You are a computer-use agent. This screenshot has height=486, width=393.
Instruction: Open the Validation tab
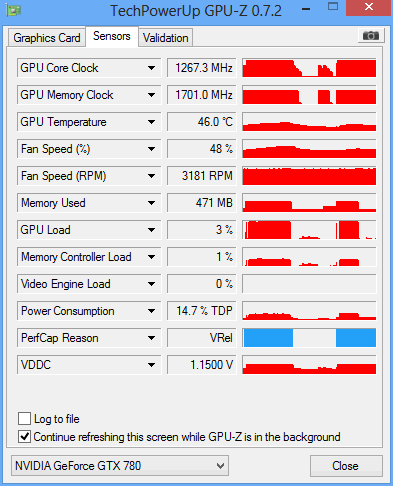click(165, 38)
